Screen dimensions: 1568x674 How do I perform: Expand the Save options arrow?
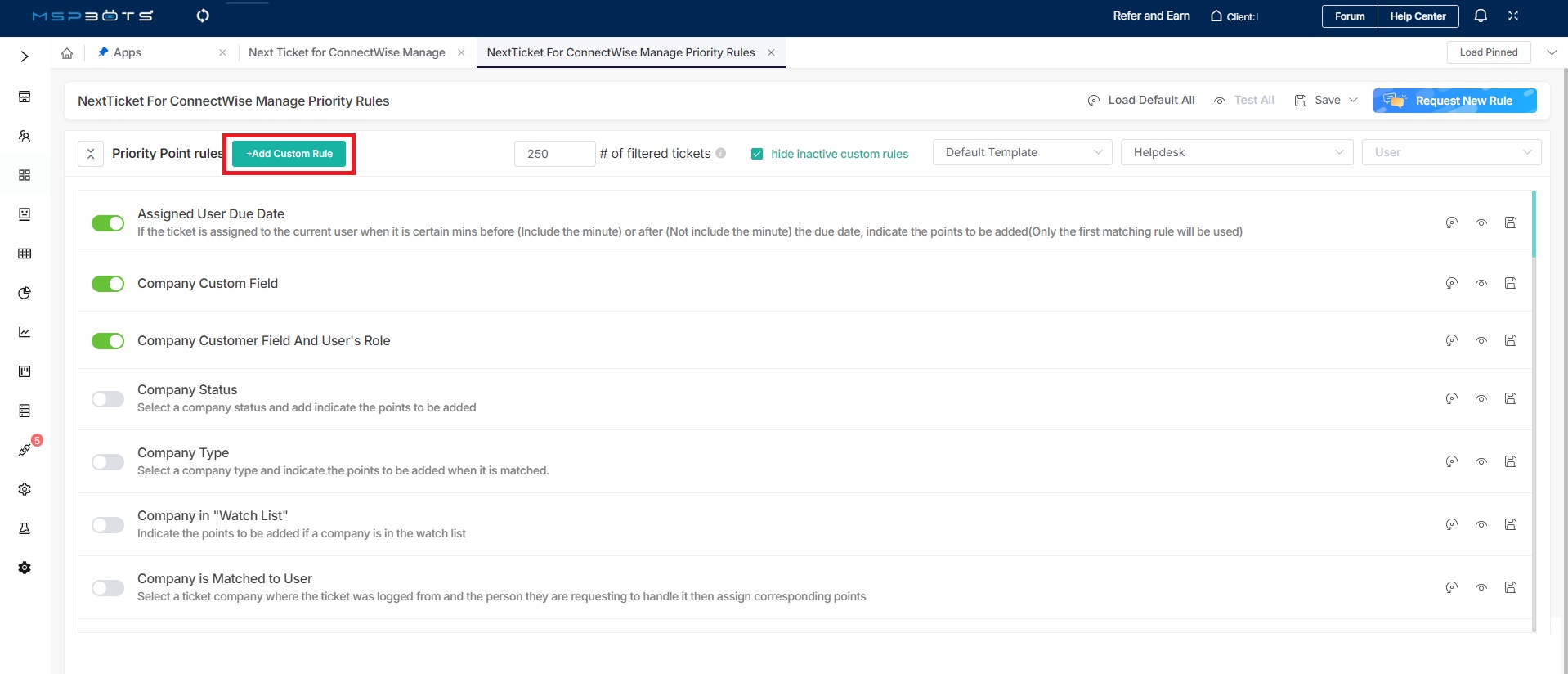(1353, 100)
